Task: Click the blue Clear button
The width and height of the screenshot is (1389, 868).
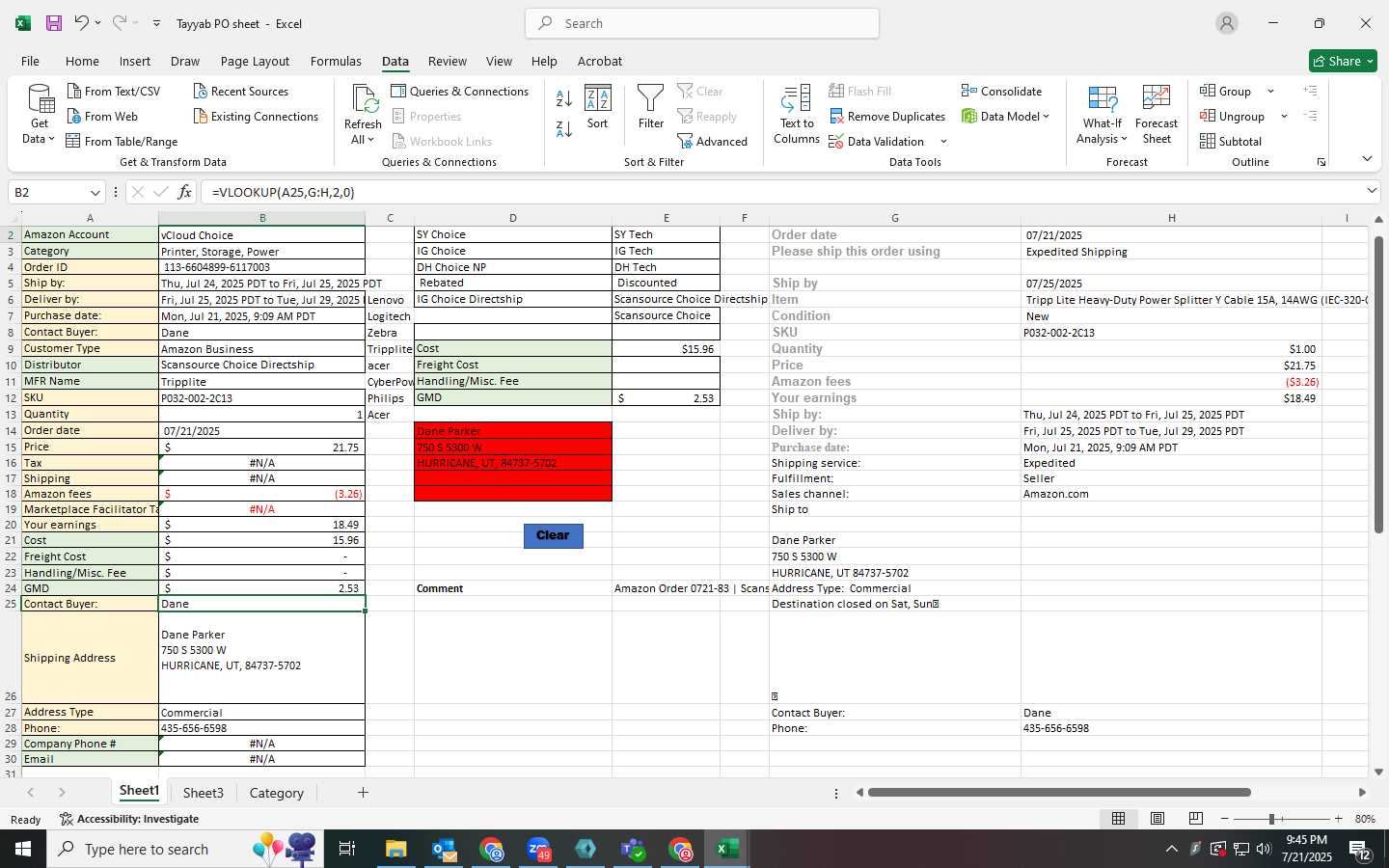Action: pos(554,535)
